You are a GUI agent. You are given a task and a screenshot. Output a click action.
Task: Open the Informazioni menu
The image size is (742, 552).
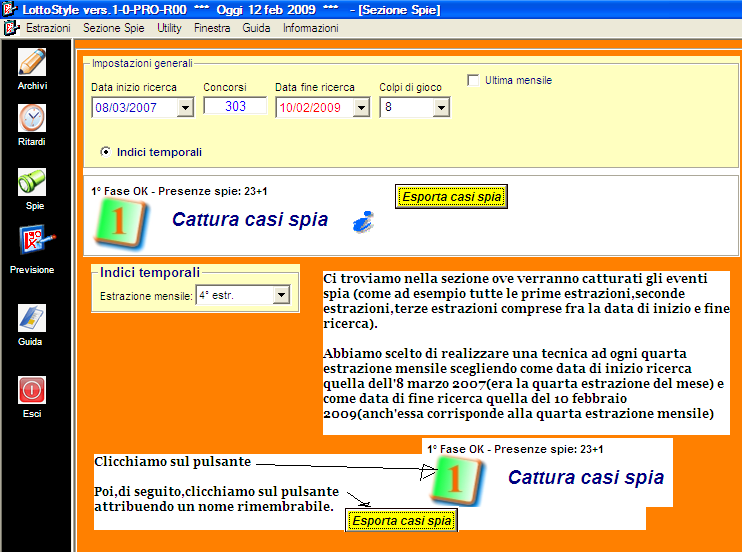310,28
